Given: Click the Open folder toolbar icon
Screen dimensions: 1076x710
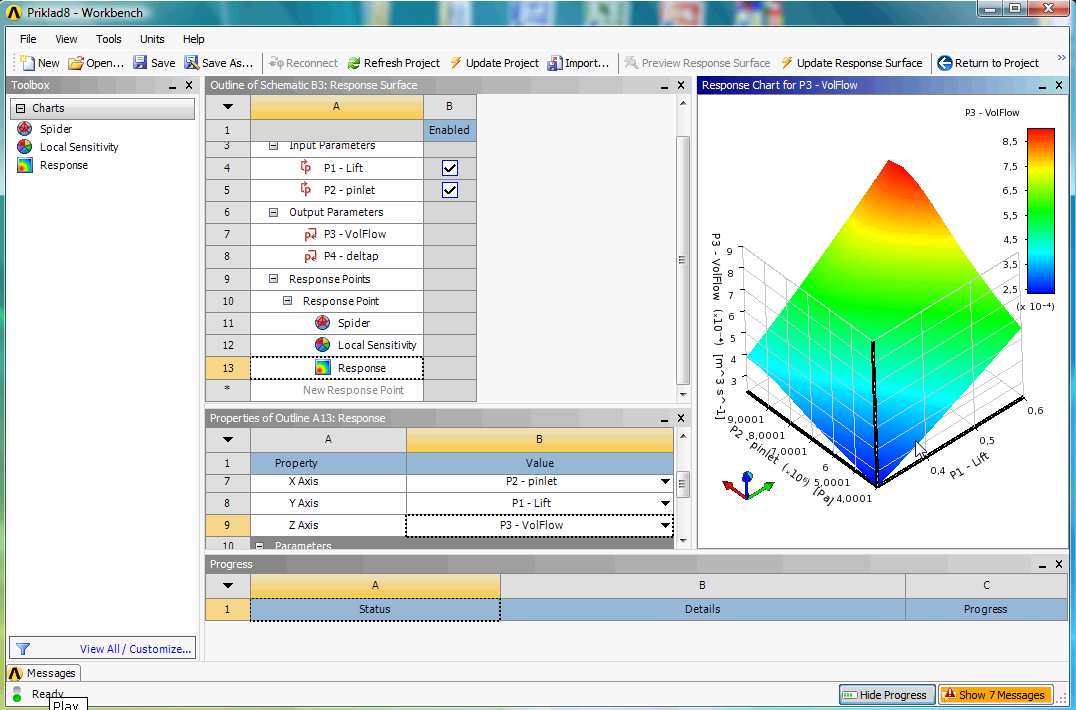Looking at the screenshot, I should point(75,63).
